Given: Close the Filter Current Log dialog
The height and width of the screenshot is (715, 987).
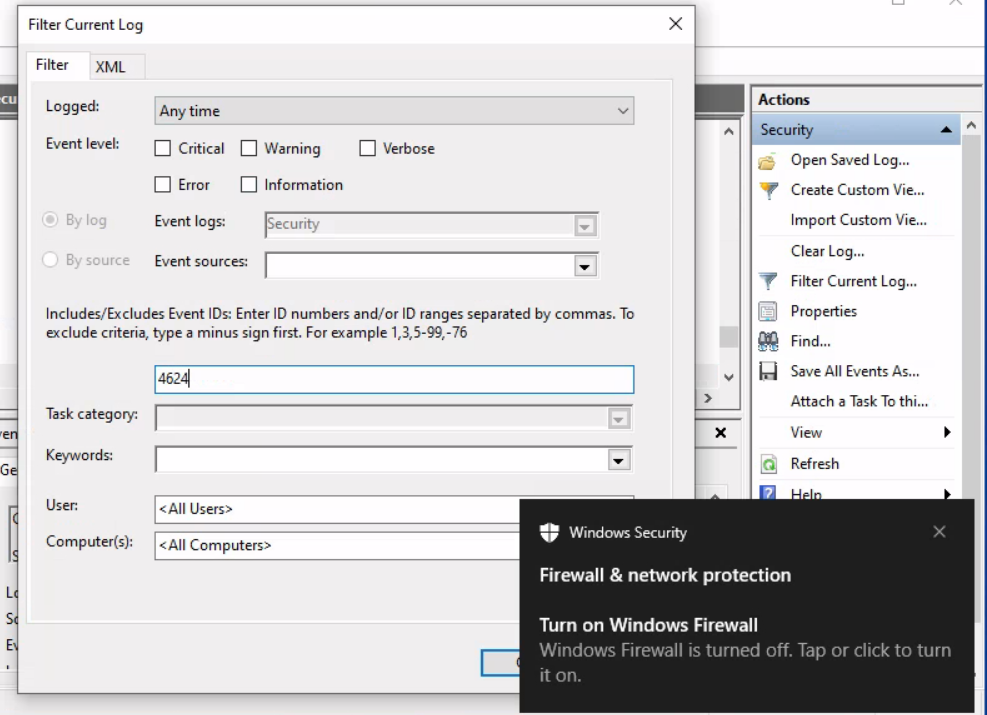Looking at the screenshot, I should pos(675,24).
